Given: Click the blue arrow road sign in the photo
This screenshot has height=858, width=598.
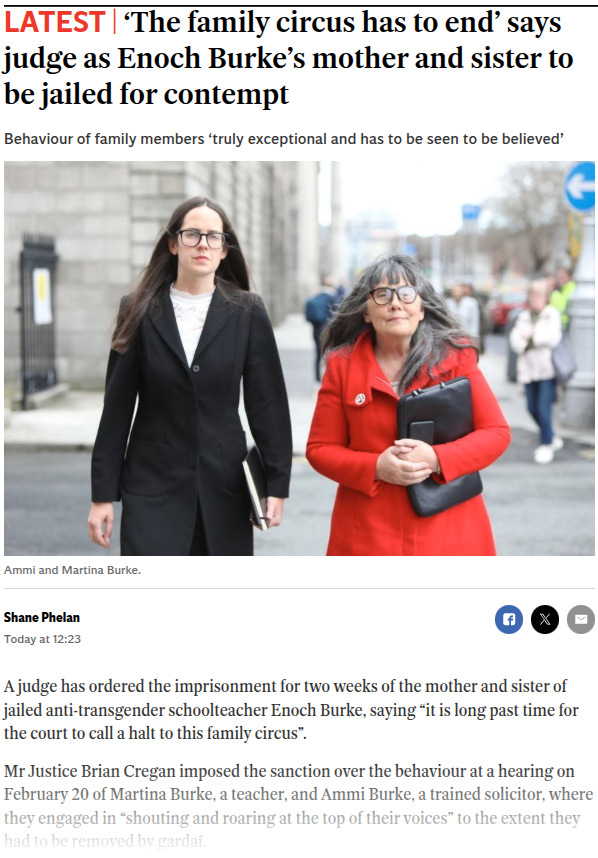Looking at the screenshot, I should click(580, 187).
